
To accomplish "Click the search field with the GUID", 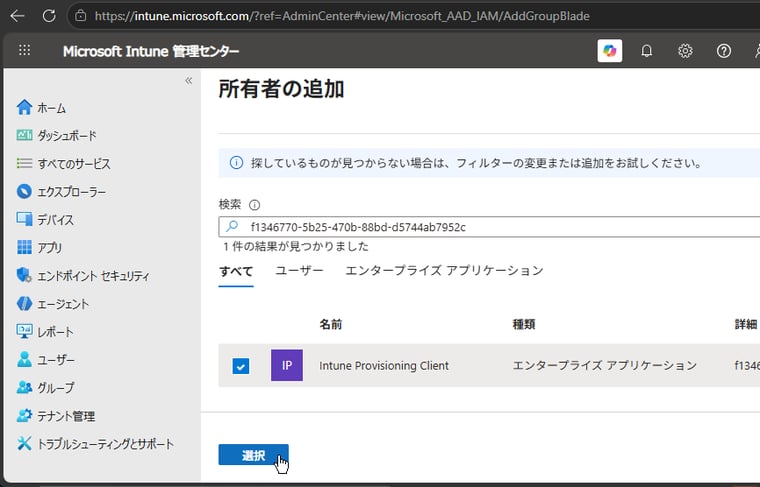I will (x=489, y=227).
